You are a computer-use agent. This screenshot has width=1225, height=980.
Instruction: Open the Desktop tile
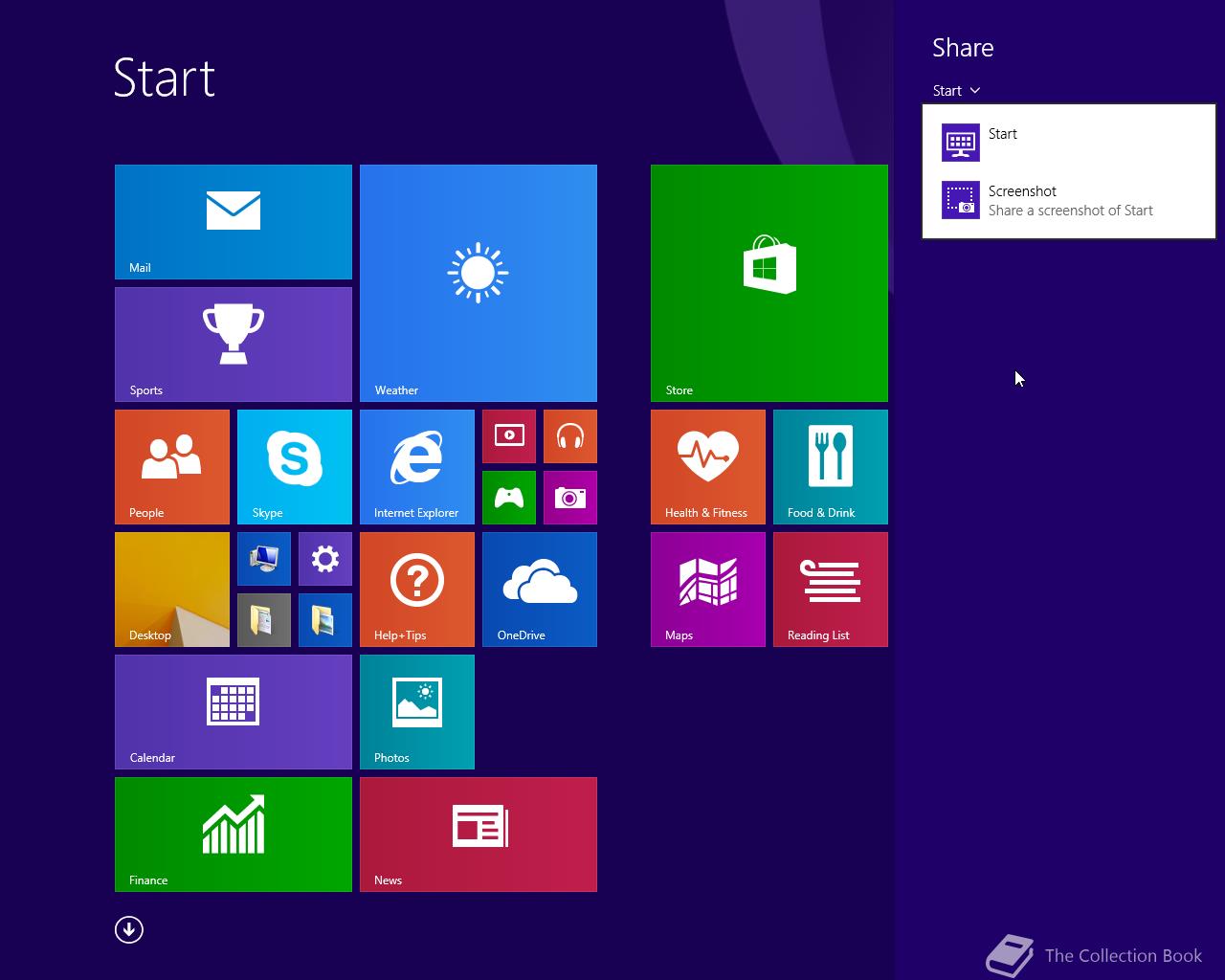[172, 590]
